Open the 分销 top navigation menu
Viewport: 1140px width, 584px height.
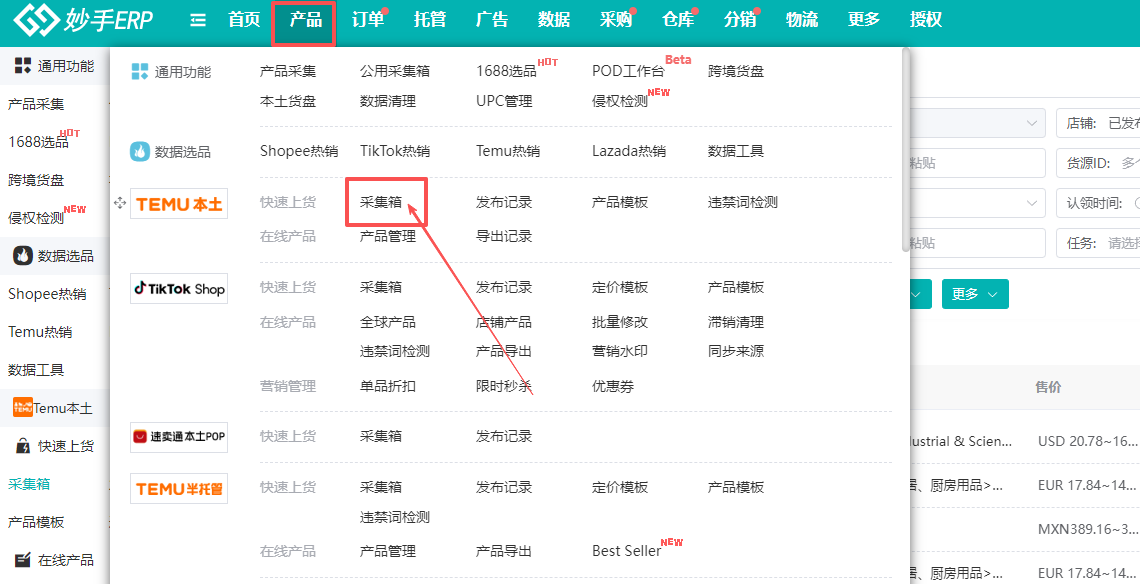tap(740, 20)
